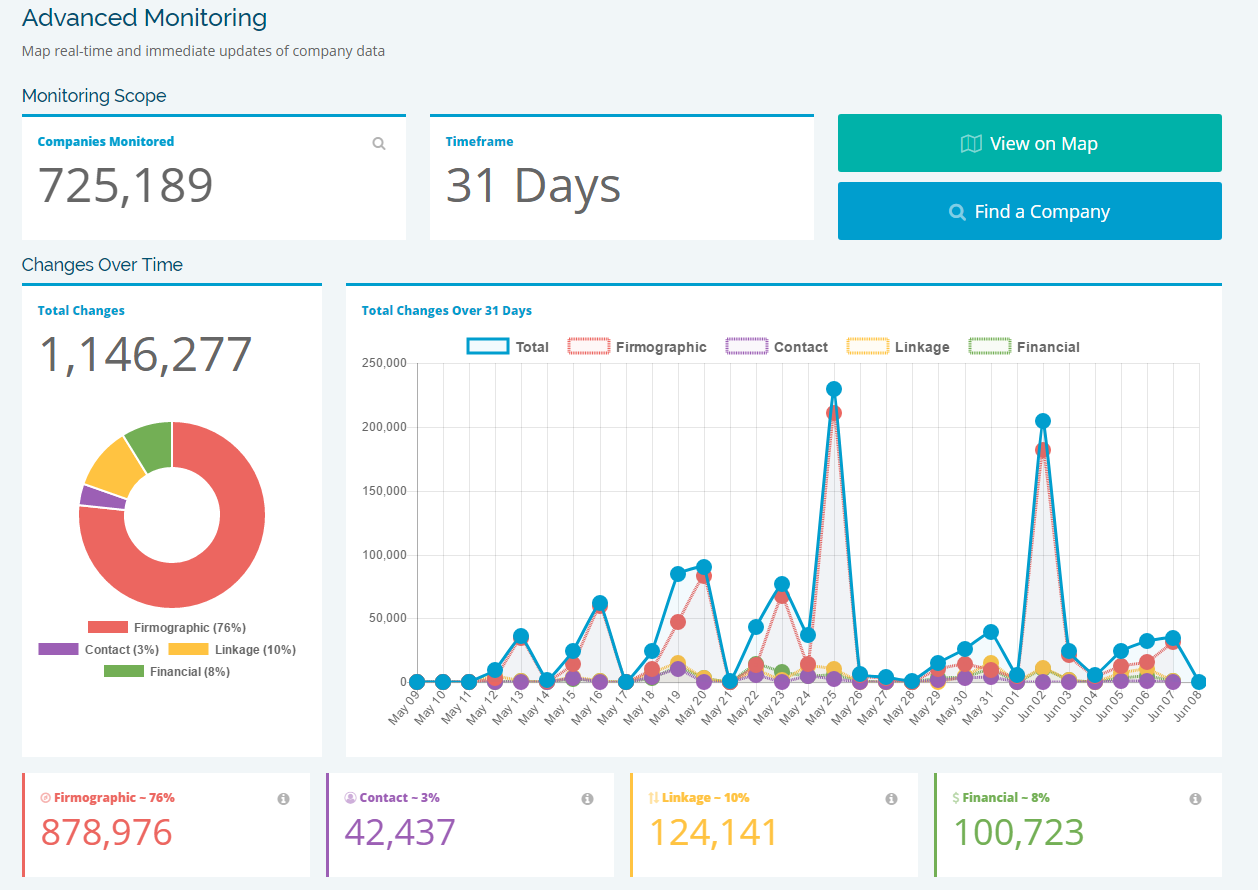Open info icon on Linkage card
This screenshot has height=890, width=1258.
[x=891, y=799]
